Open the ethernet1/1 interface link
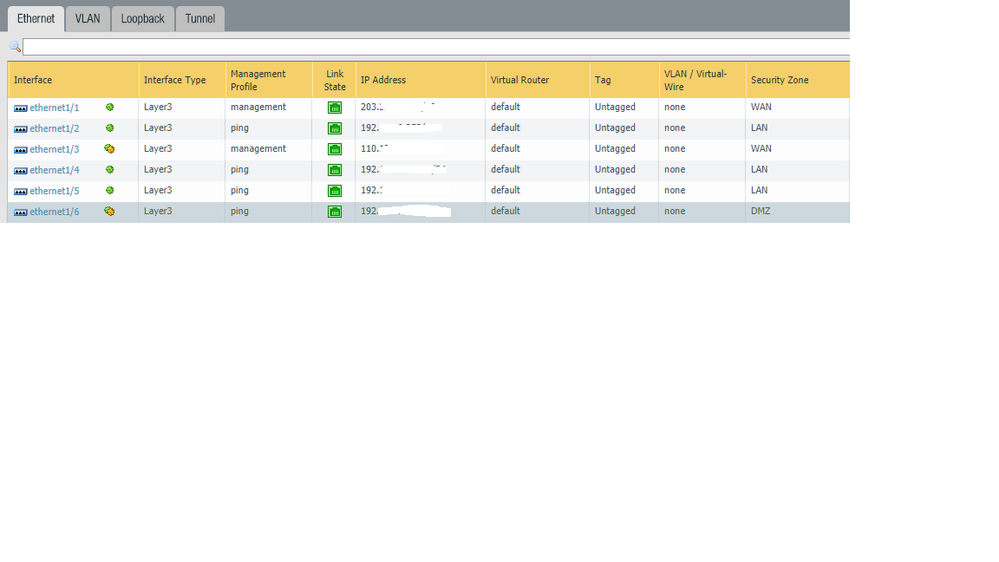 pos(54,108)
